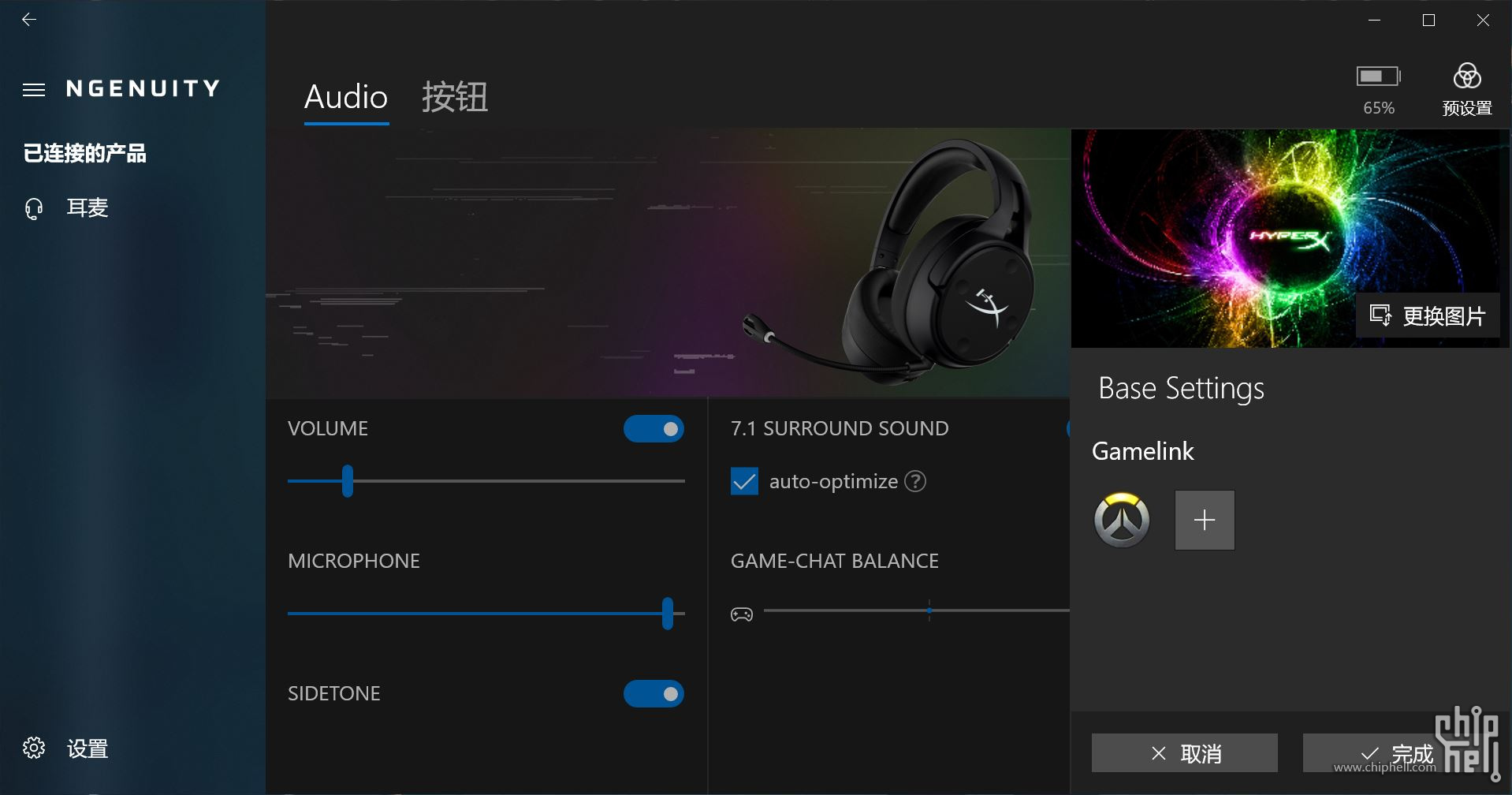The height and width of the screenshot is (795, 1512).
Task: Open the NGENUITY hamburger menu
Action: [34, 90]
